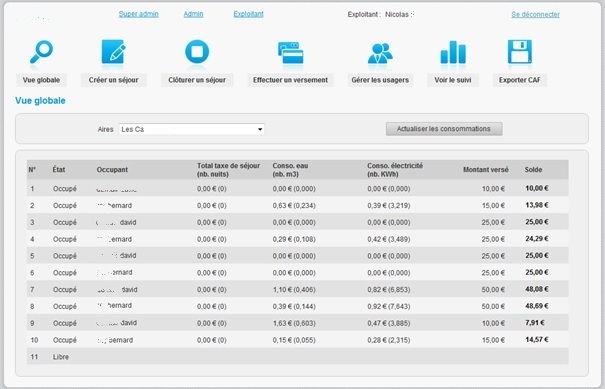605x389 pixels.
Task: Click the Conso. eau column header
Action: coord(290,170)
